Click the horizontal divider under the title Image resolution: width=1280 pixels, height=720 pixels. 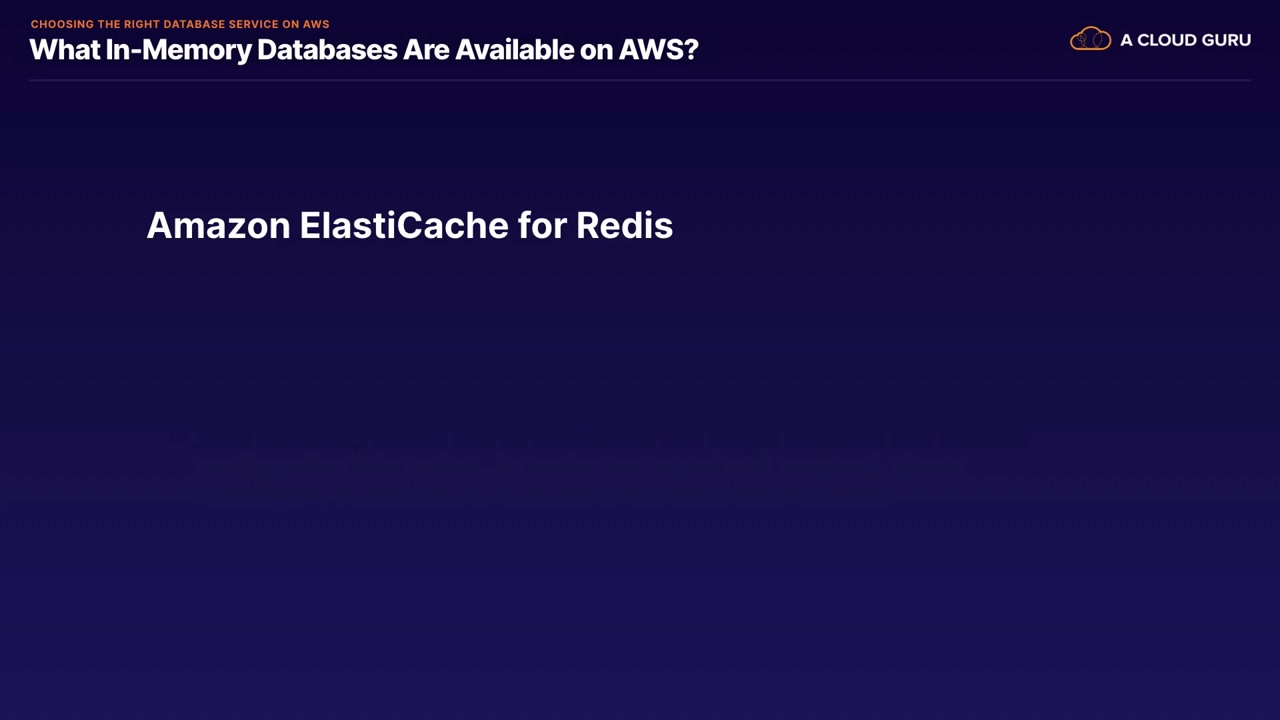pos(640,80)
